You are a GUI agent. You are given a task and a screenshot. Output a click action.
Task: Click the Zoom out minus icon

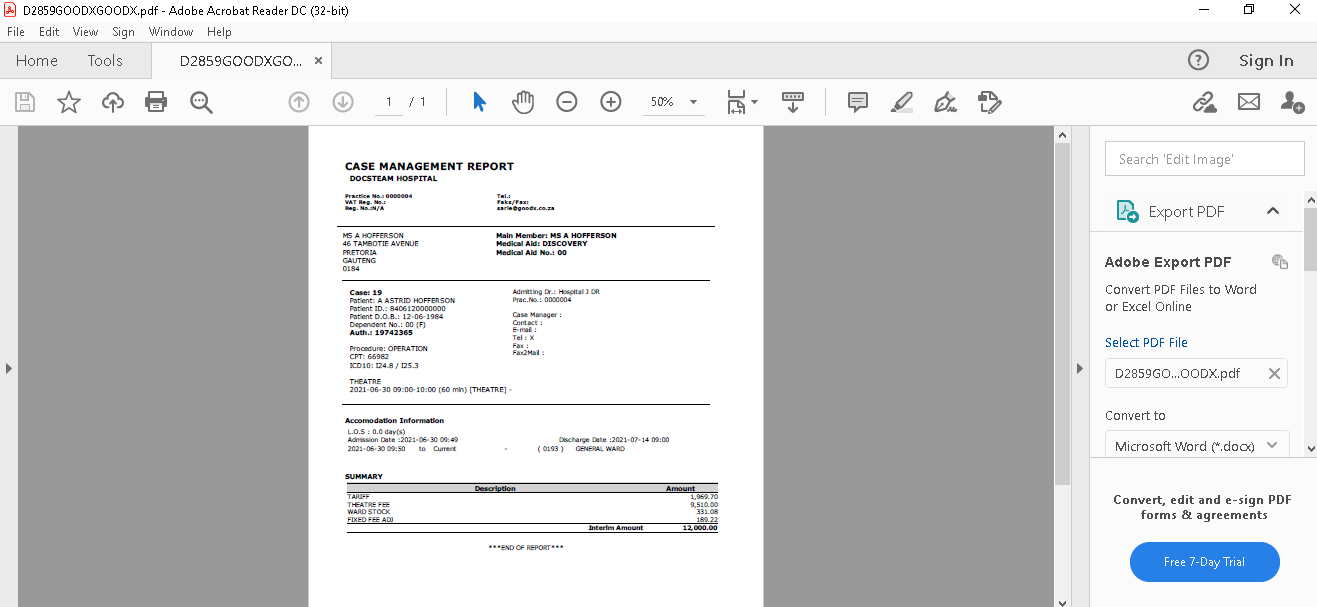point(567,102)
